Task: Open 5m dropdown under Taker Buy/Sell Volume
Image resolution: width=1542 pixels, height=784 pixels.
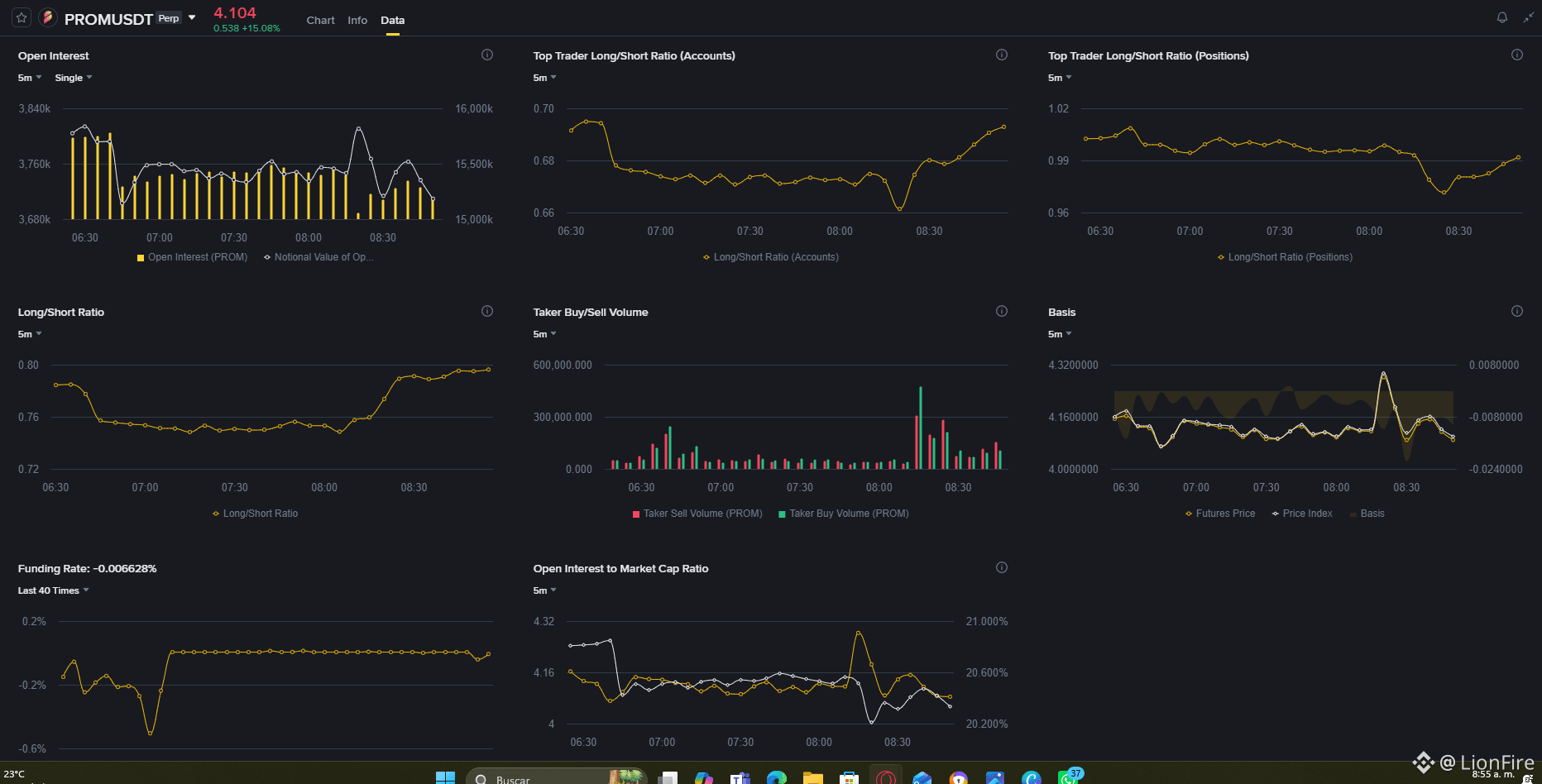Action: [x=544, y=334]
